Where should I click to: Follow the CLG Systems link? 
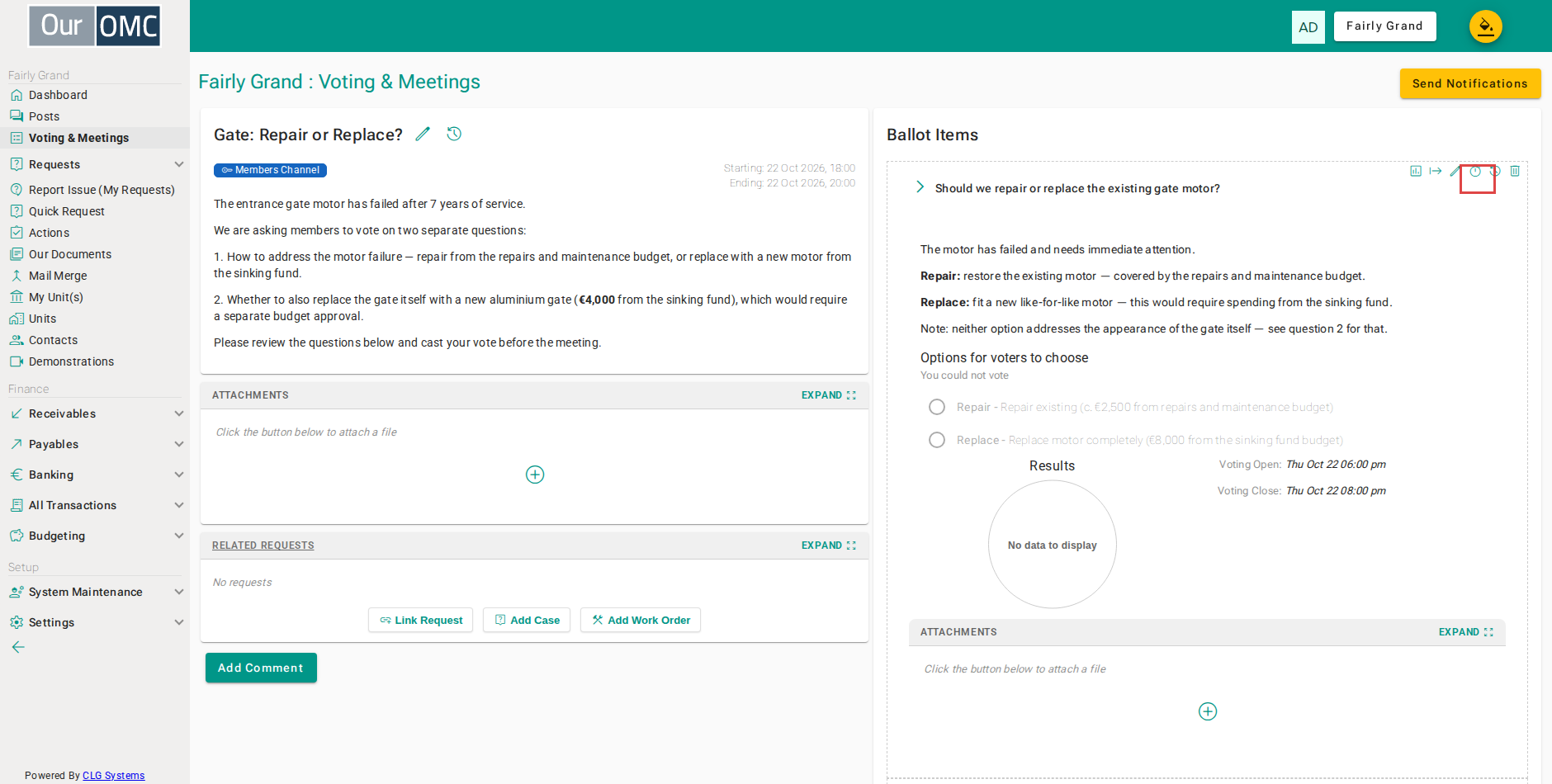[114, 776]
